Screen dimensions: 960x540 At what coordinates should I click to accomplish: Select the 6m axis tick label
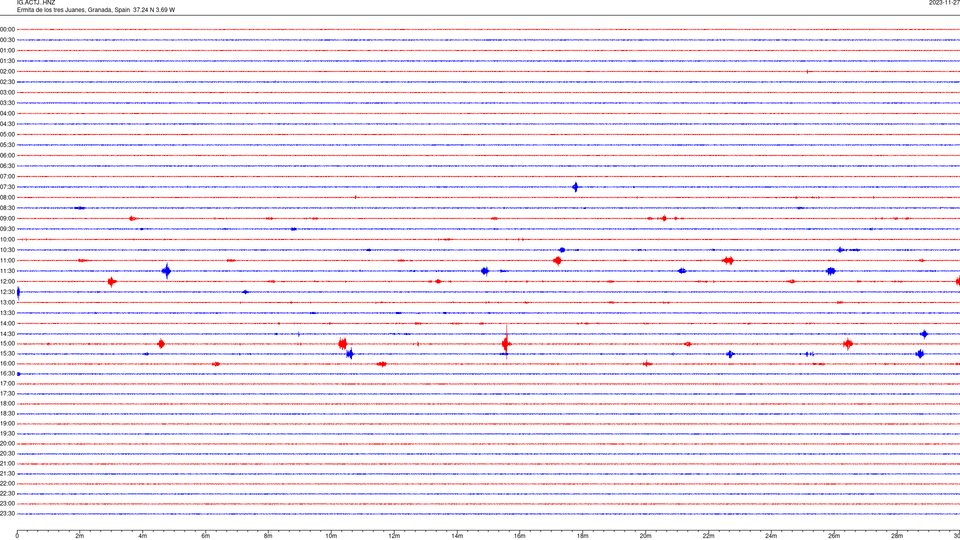(x=206, y=536)
